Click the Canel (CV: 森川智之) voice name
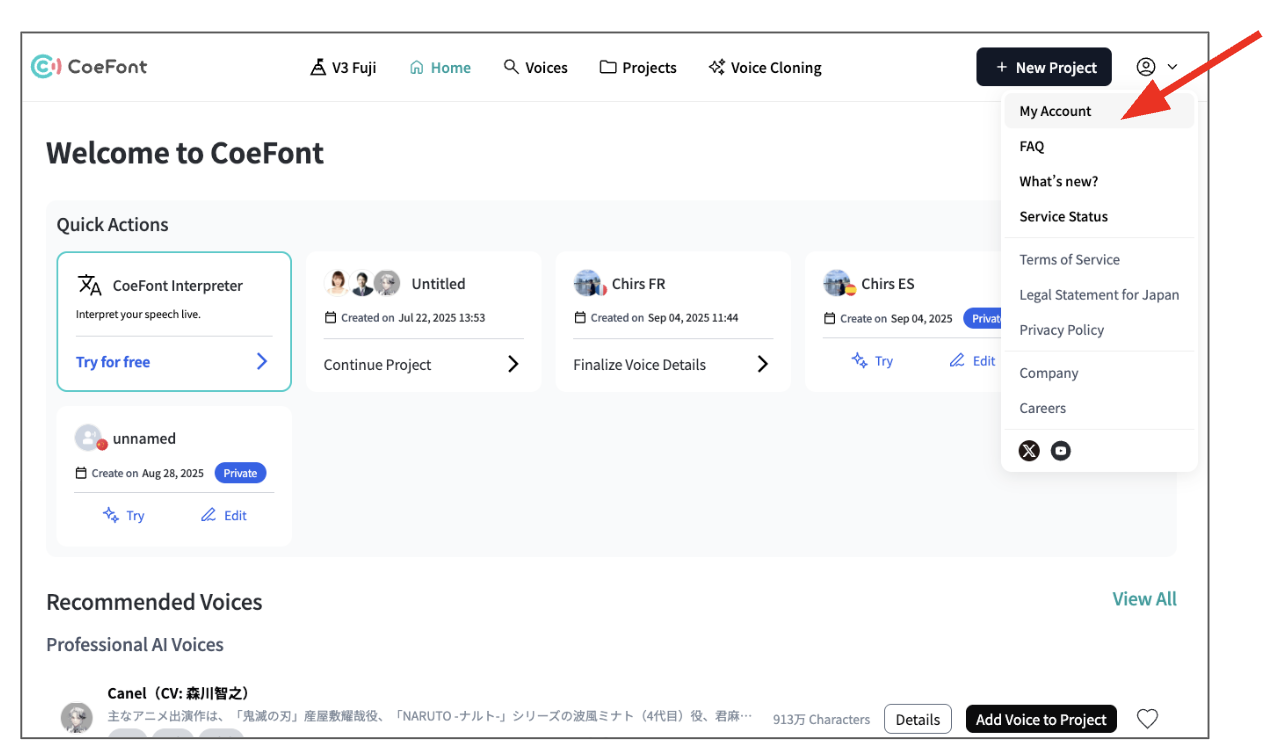Viewport: 1276px width, 756px height. coord(179,693)
